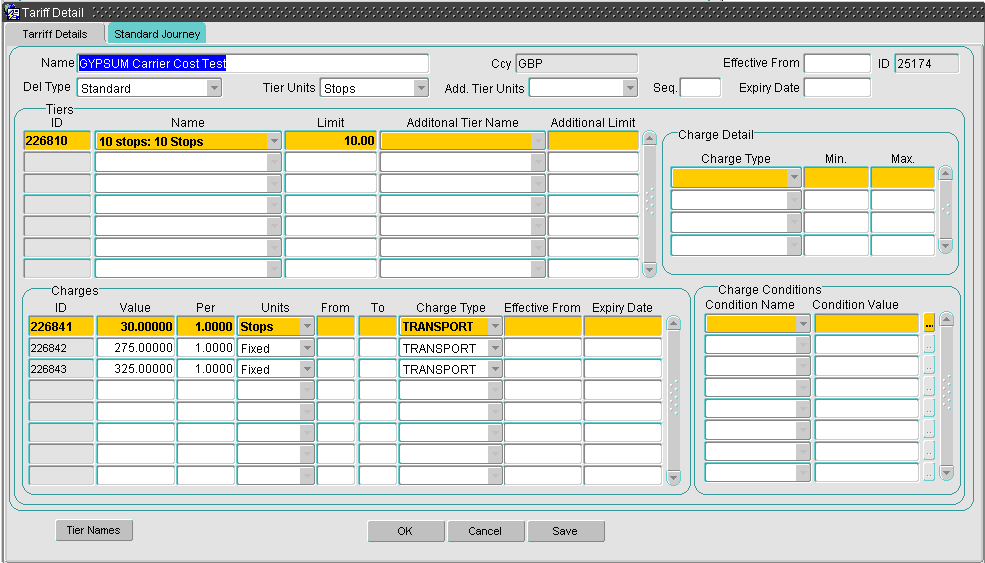
Task: Save the tariff with Save button
Action: coord(565,531)
